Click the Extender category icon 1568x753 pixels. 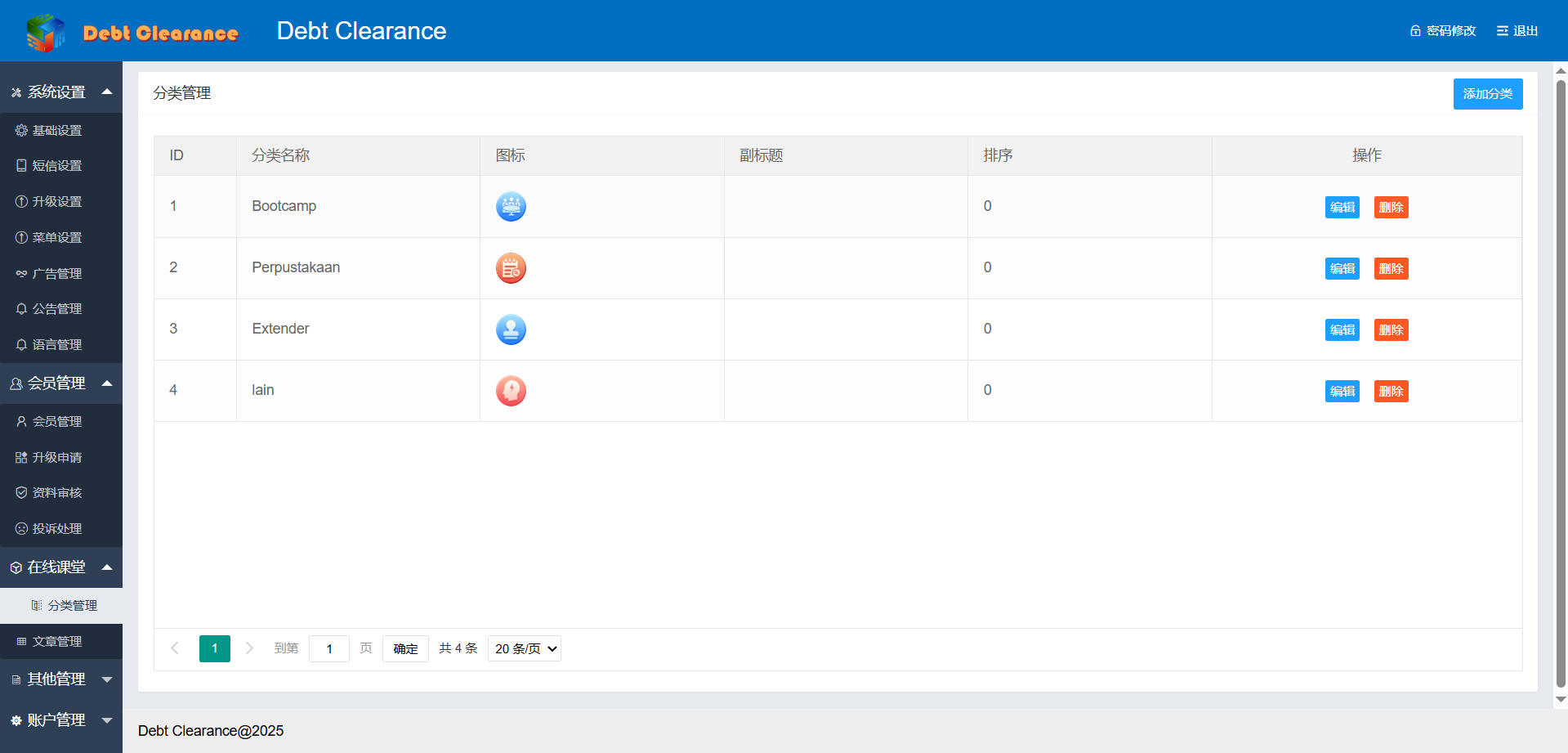click(511, 329)
